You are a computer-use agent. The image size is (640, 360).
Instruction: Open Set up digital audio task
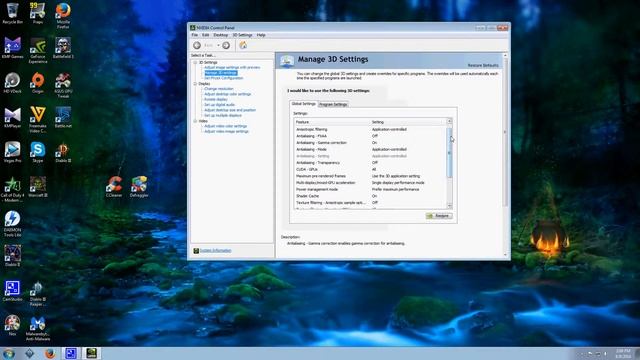coord(220,105)
